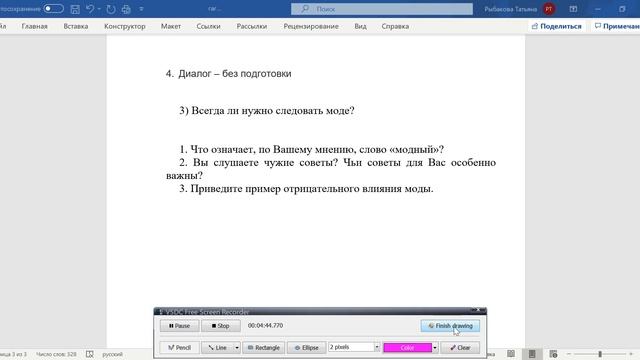The height and width of the screenshot is (360, 640).
Task: Select the Ellipse drawing tool
Action: coord(307,347)
